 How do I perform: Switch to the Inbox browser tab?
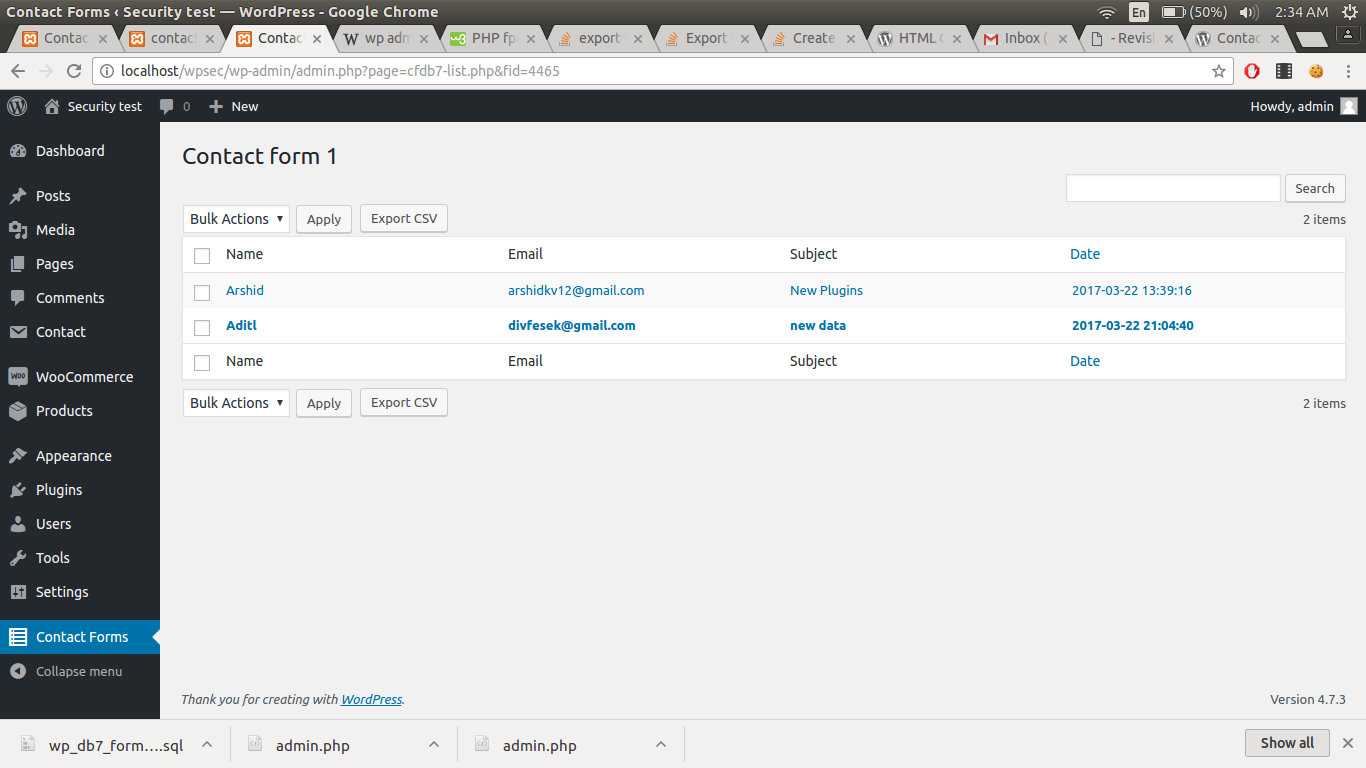1022,38
